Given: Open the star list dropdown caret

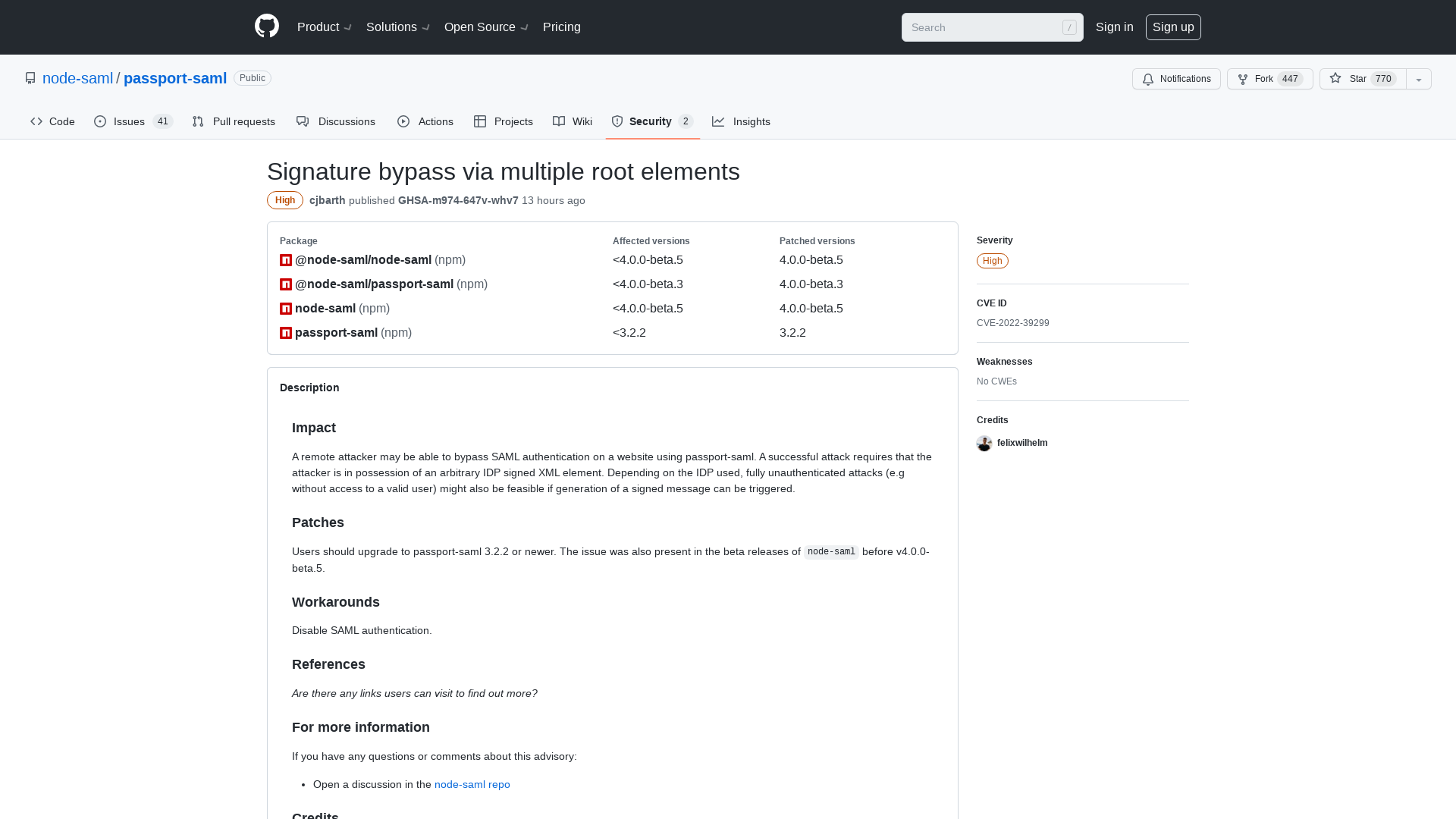Looking at the screenshot, I should 1418,79.
